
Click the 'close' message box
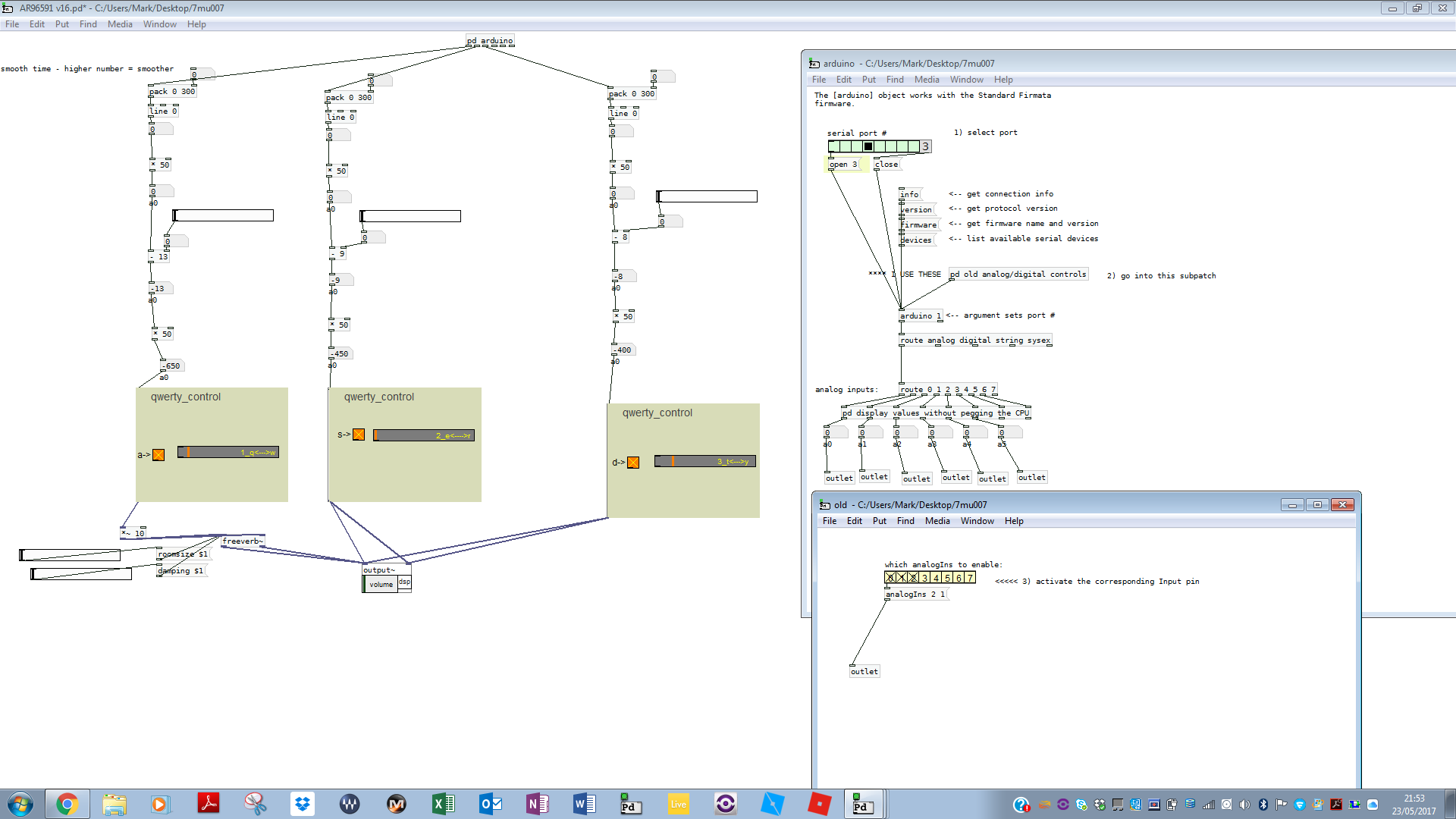(x=886, y=165)
